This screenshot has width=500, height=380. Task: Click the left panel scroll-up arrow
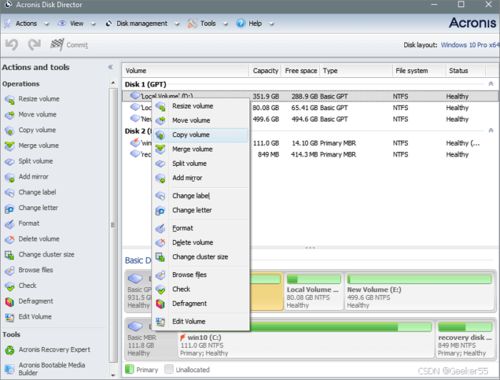(x=113, y=83)
